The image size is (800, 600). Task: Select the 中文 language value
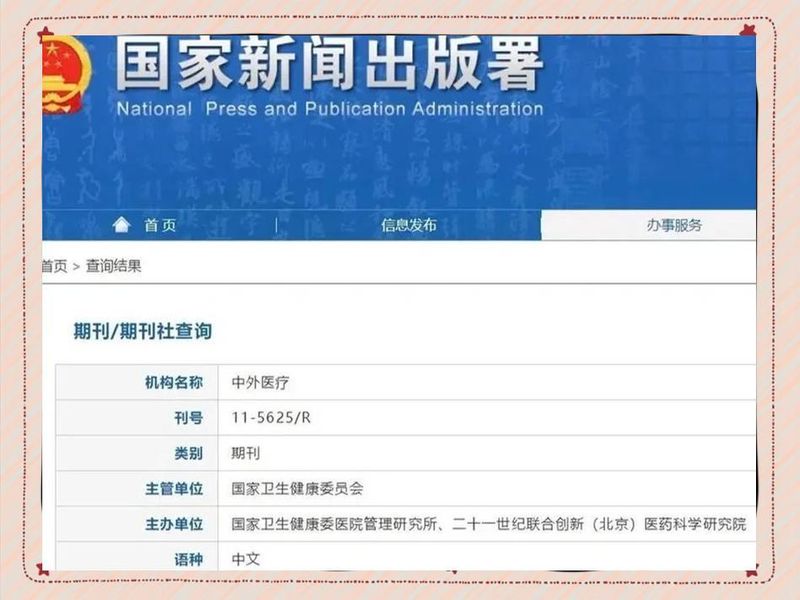pyautogui.click(x=245, y=560)
